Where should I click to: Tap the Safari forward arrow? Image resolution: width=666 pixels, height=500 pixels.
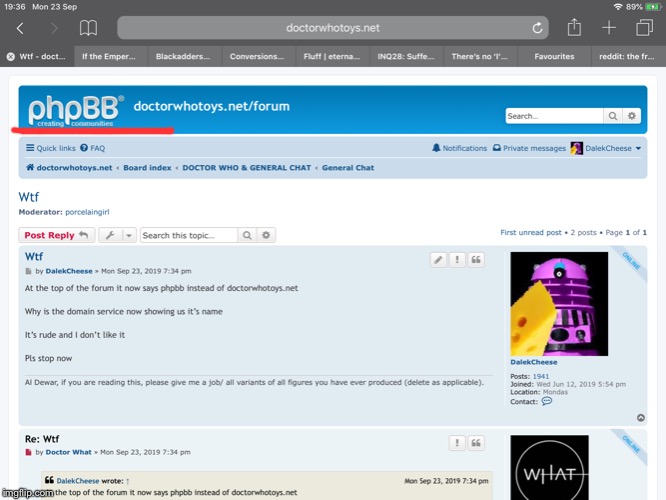coord(54,28)
